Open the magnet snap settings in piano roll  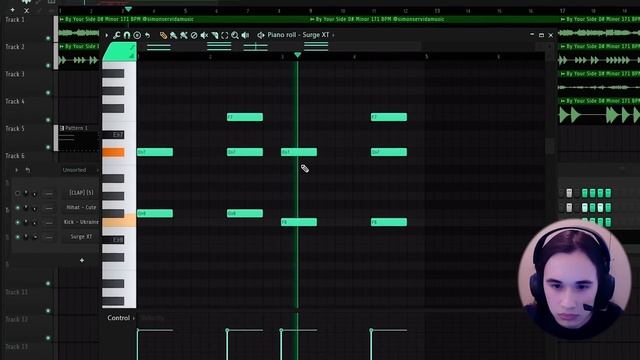pyautogui.click(x=127, y=36)
